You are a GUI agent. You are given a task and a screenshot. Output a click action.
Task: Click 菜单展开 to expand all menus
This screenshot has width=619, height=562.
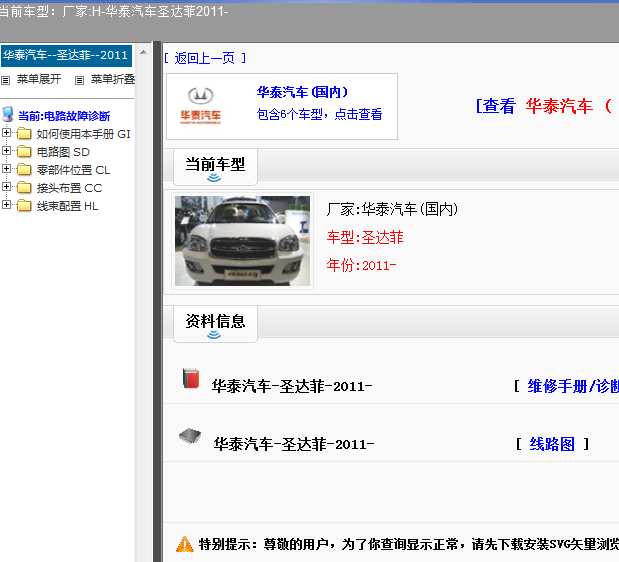click(x=38, y=79)
